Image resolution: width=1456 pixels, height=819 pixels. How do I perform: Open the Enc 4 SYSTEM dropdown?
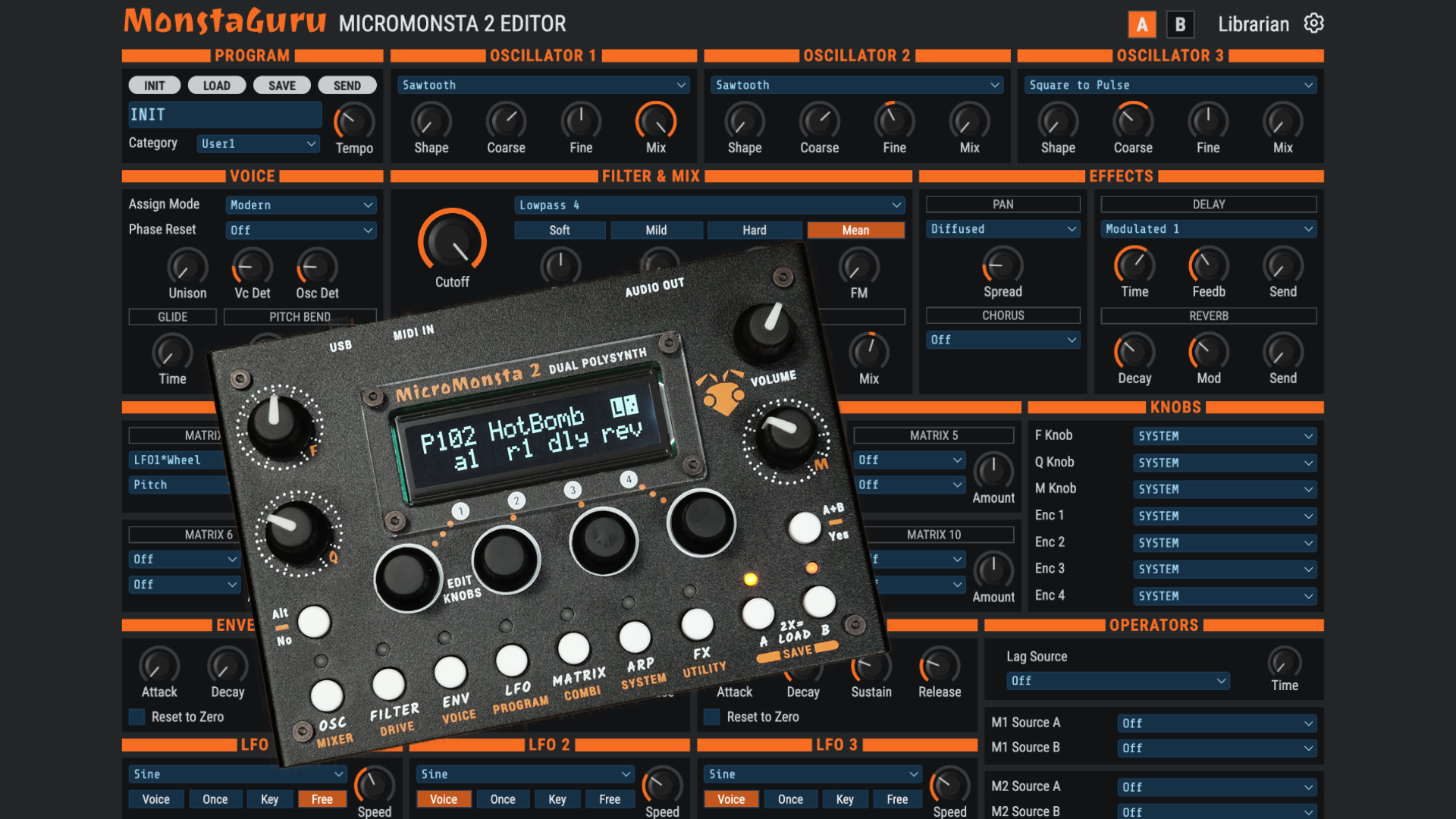[1225, 596]
